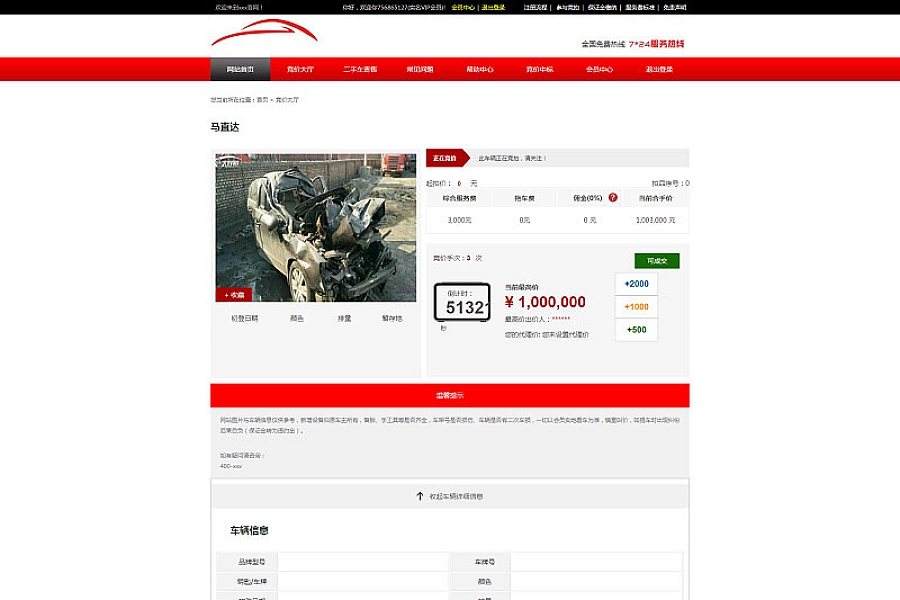Click the red +收藏 button on the photo
900x600 pixels.
pyautogui.click(x=234, y=295)
